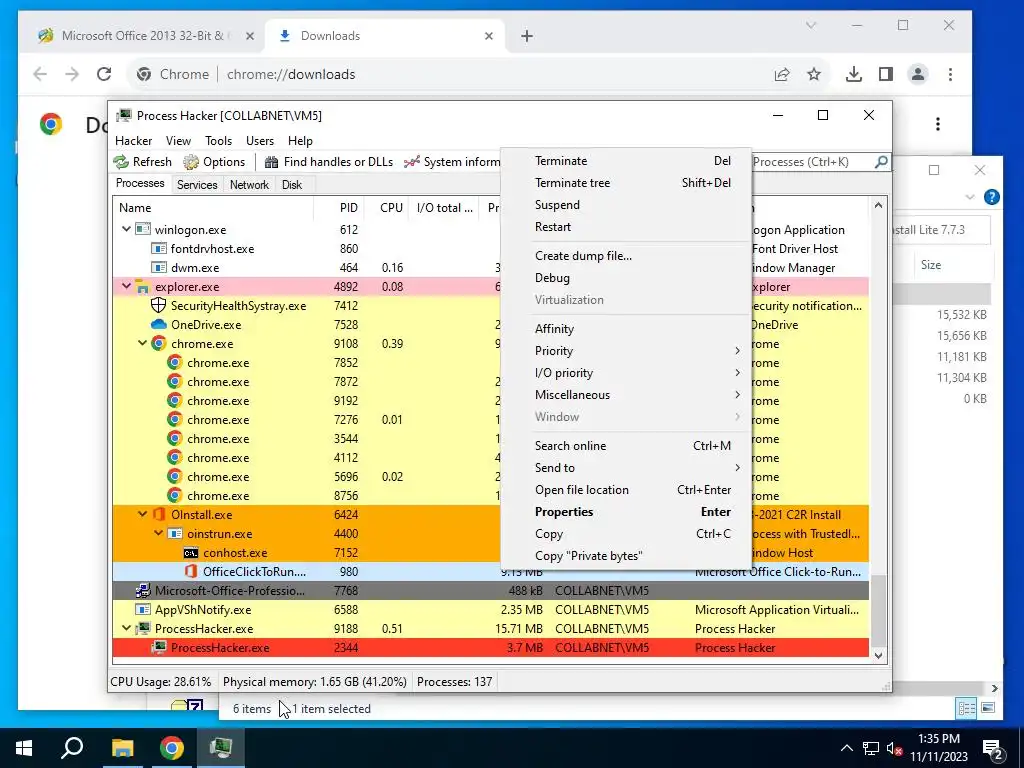Open notification center in system tray

point(993,749)
